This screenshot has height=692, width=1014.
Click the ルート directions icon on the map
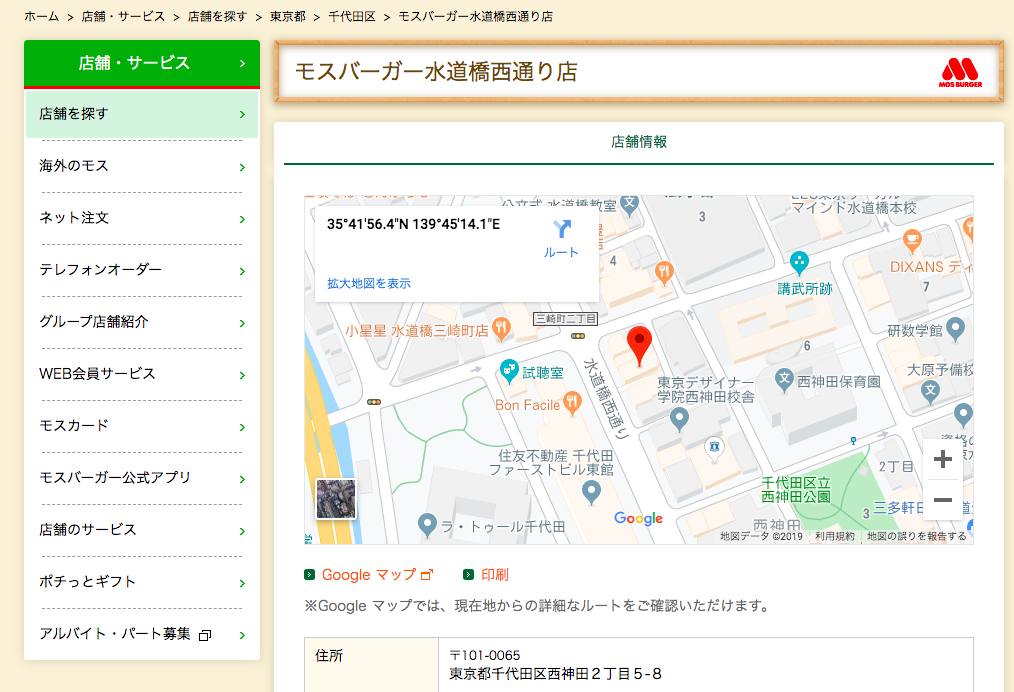560,232
